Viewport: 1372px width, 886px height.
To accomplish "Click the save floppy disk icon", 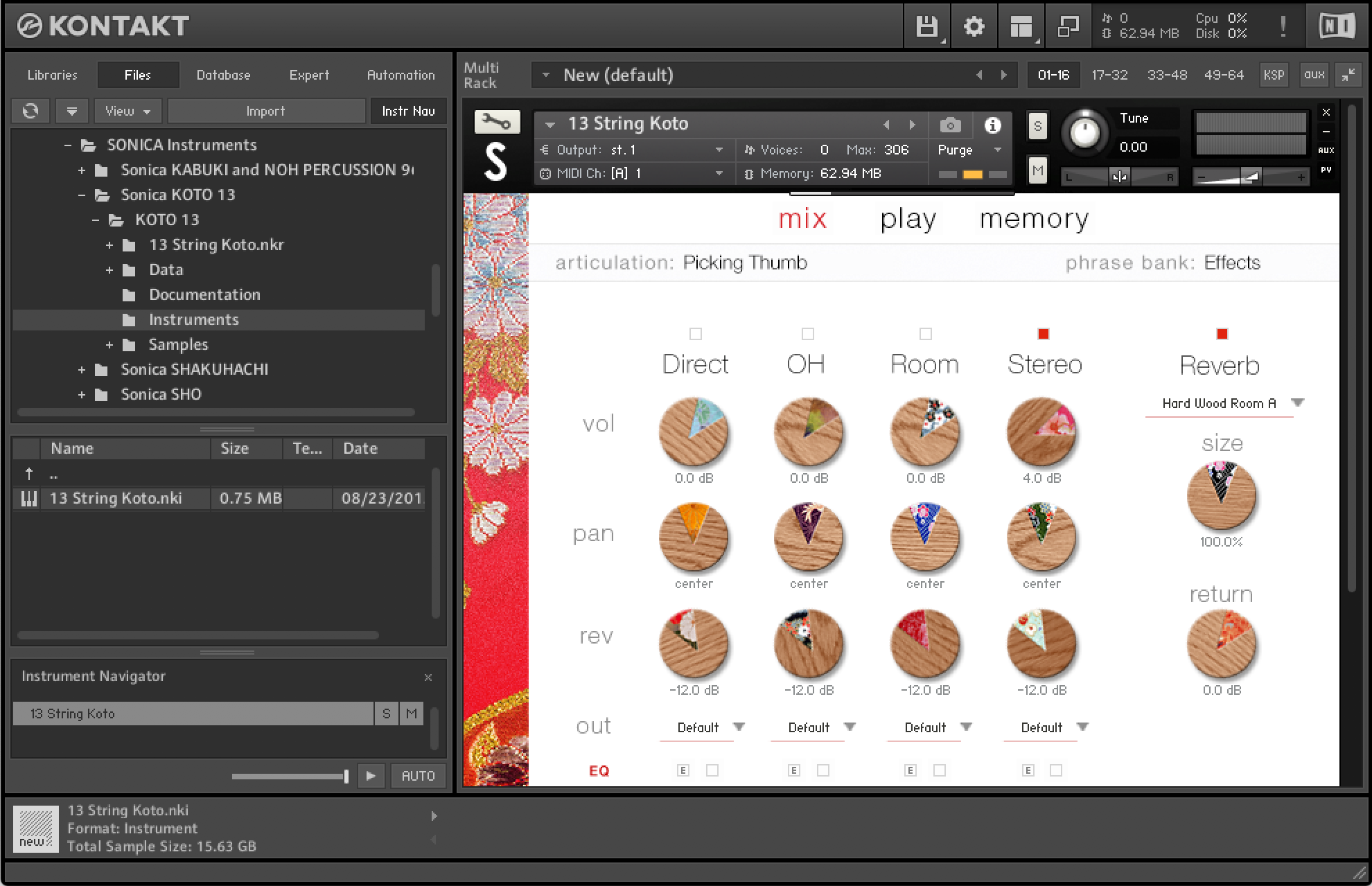I will click(x=926, y=27).
